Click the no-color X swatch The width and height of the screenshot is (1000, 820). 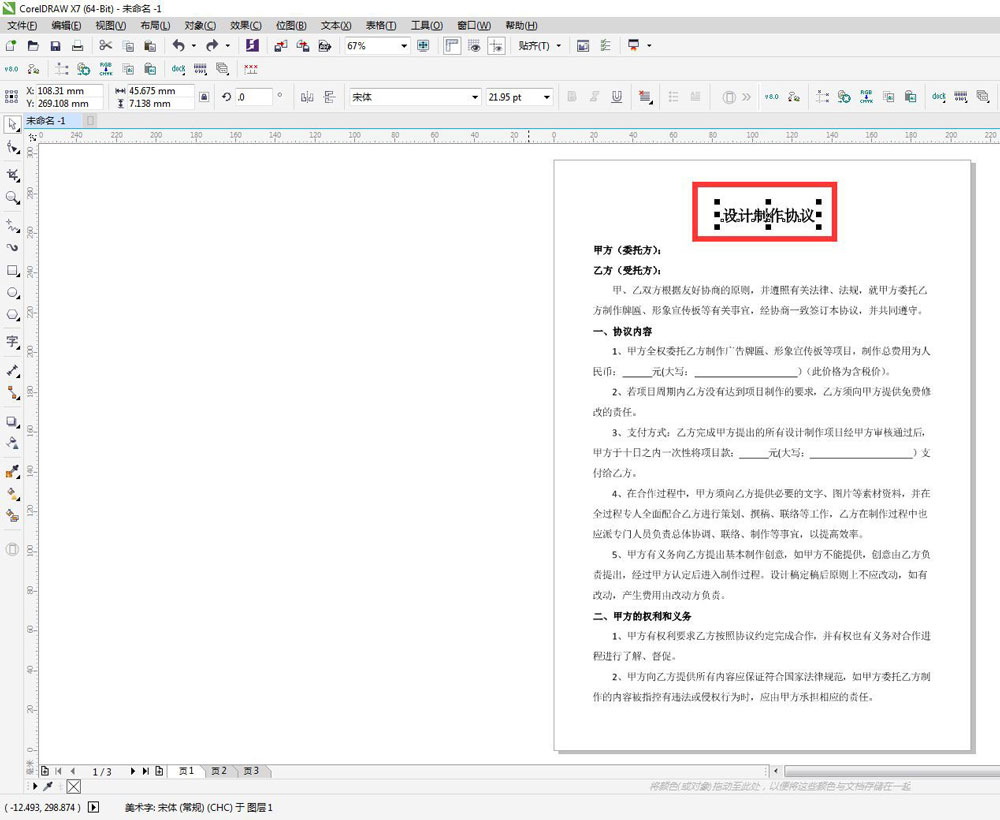click(x=73, y=787)
